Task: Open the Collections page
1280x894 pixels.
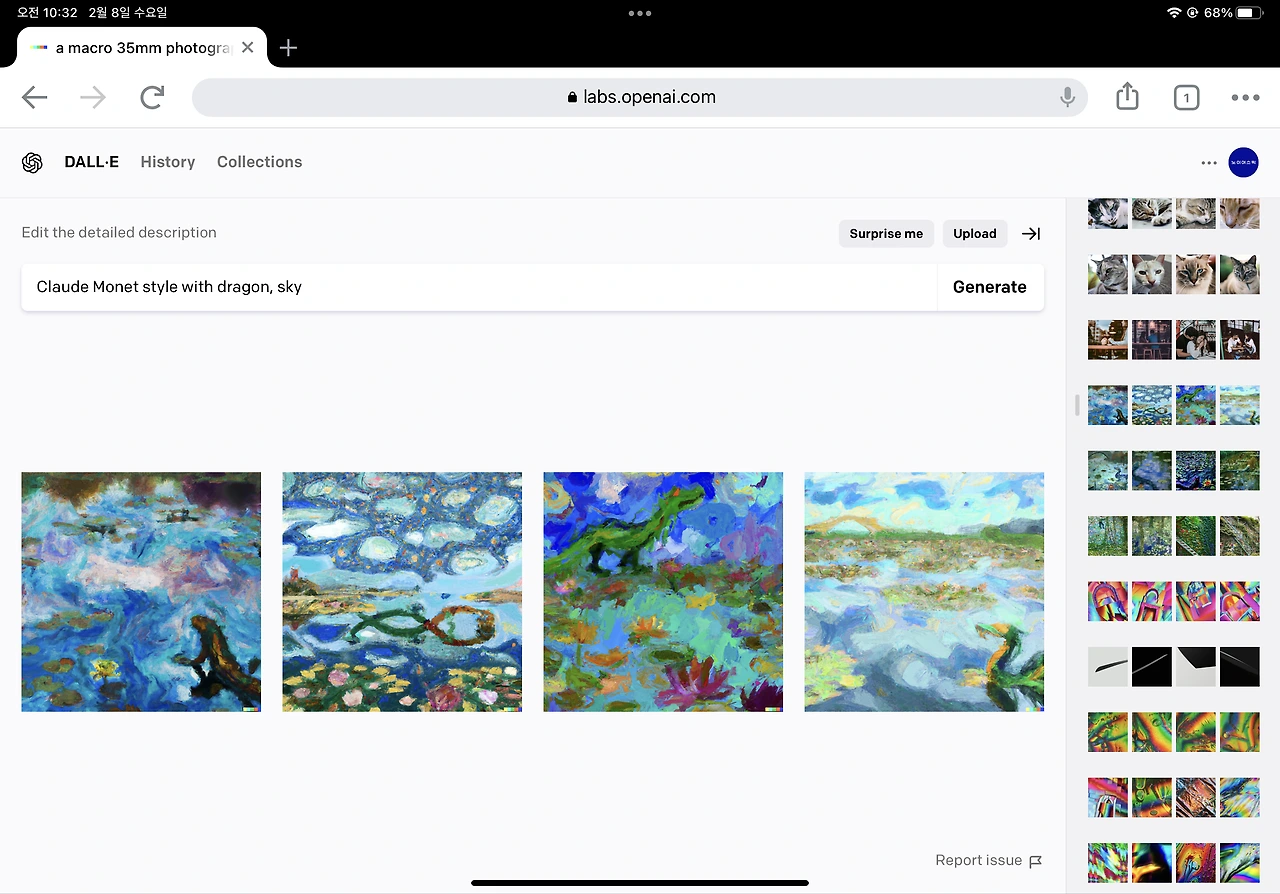Action: click(259, 162)
